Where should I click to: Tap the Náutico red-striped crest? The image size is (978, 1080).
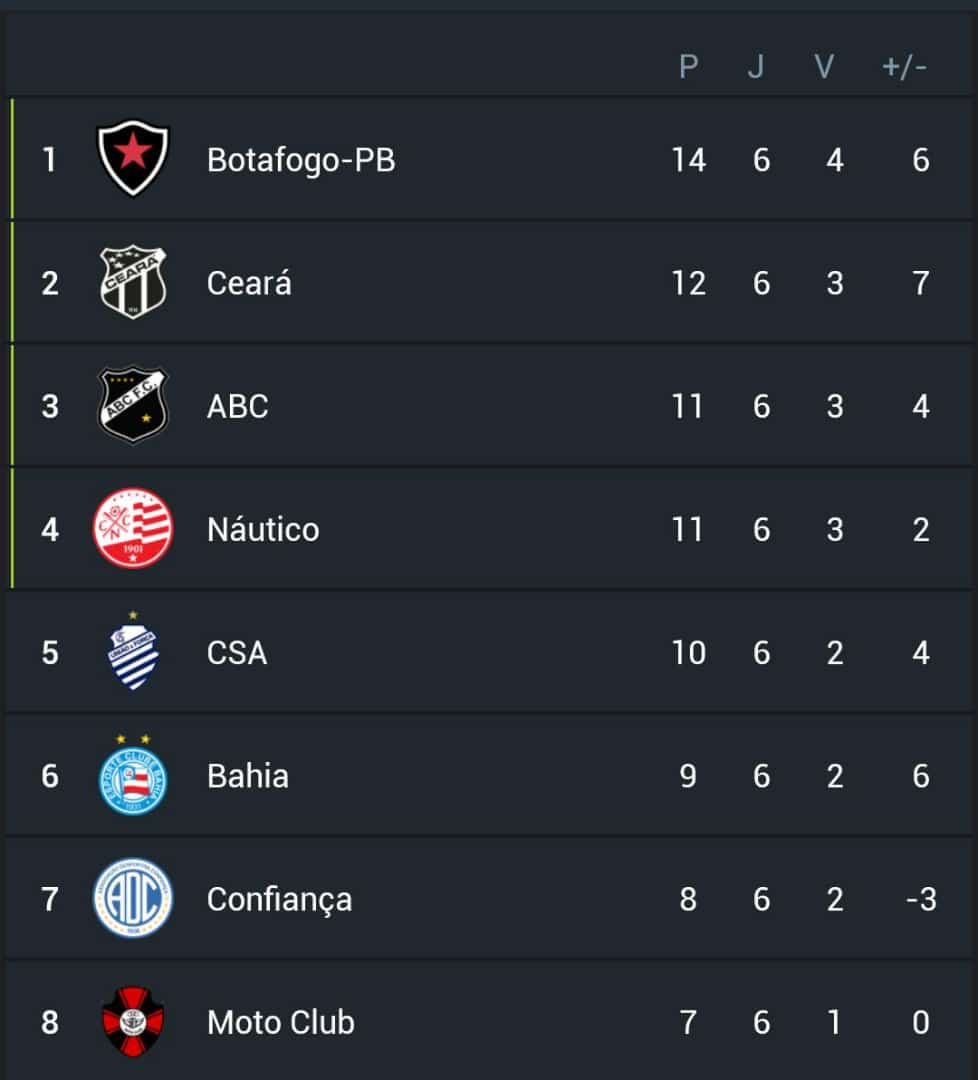click(133, 528)
